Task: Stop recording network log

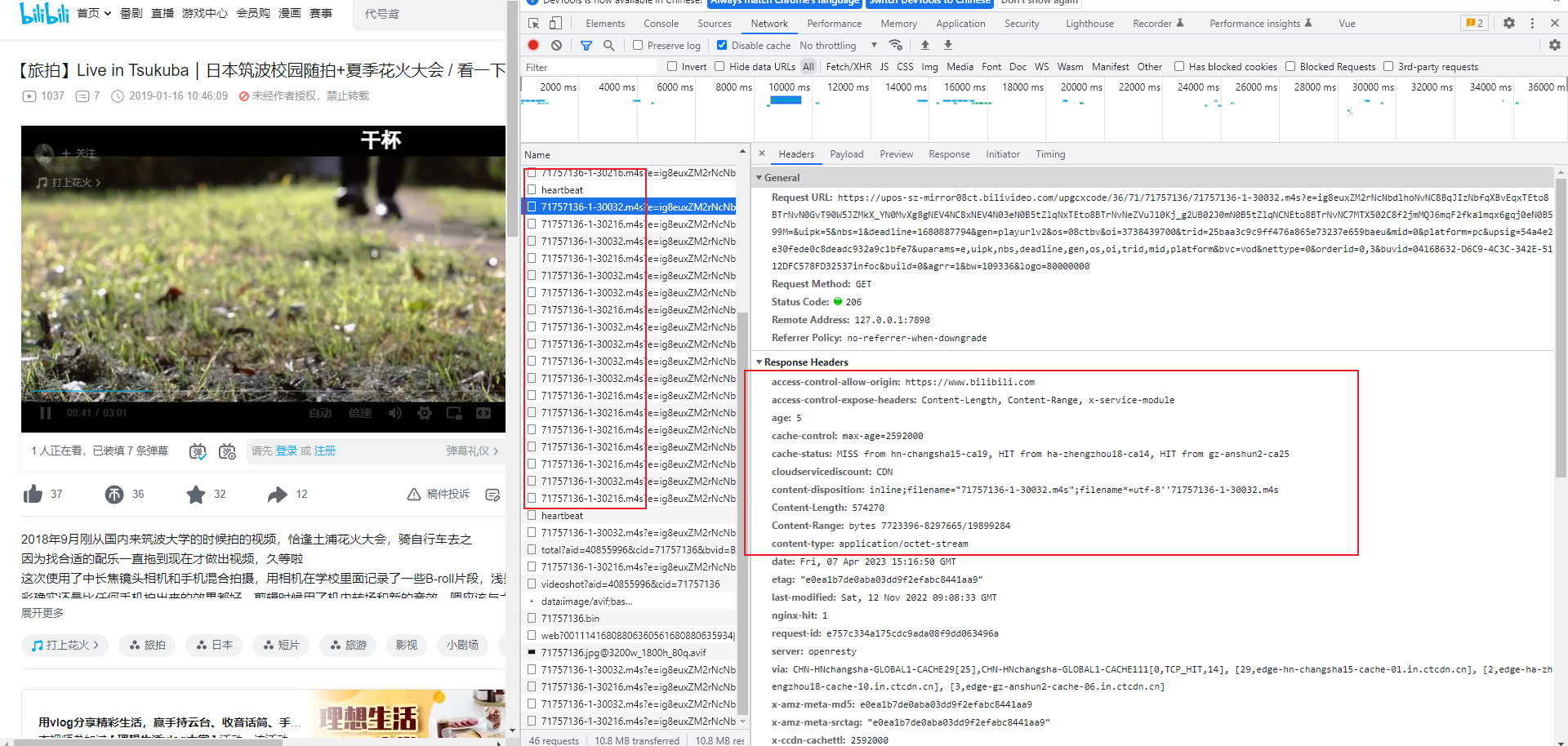Action: (x=533, y=45)
